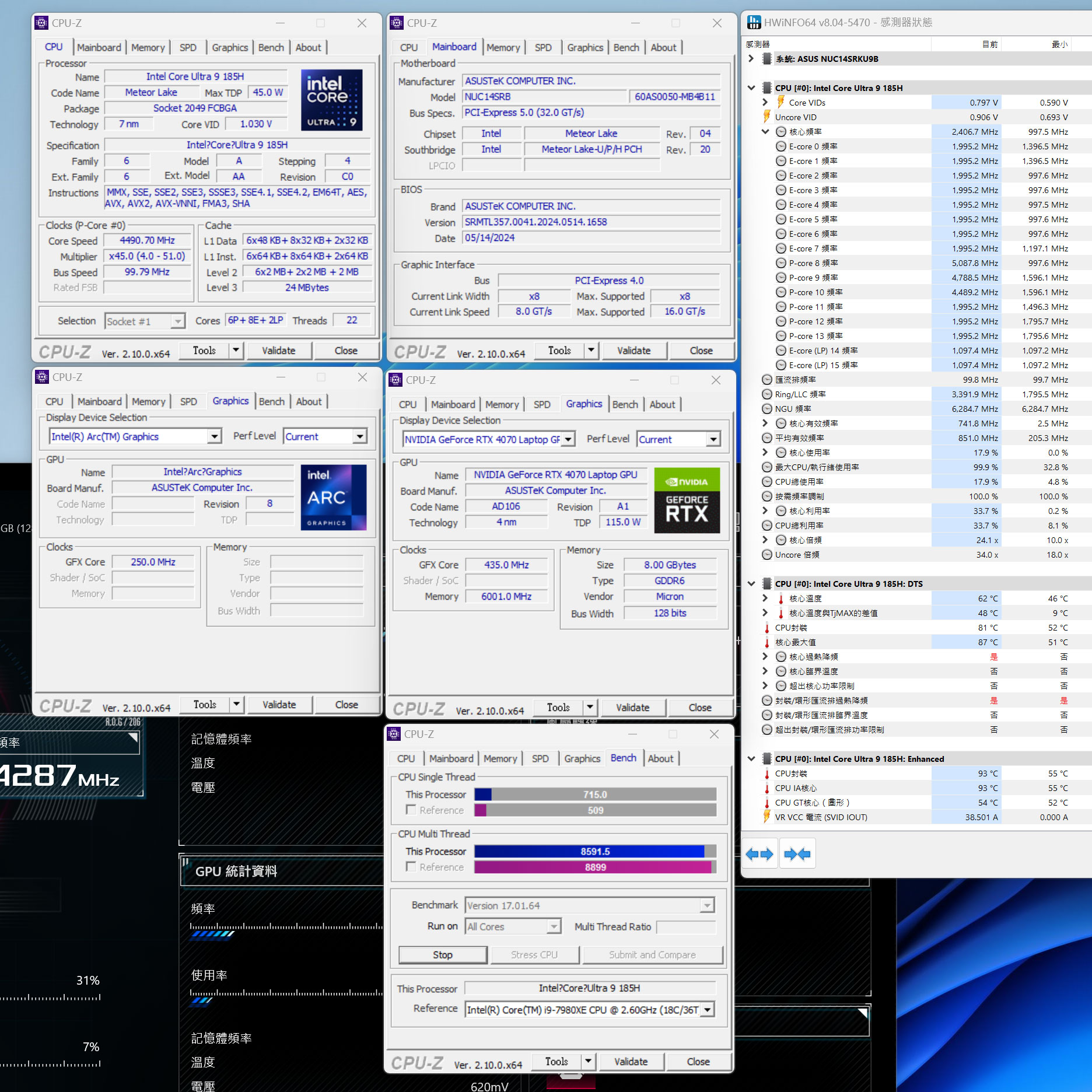
Task: Click CPU-Z icon in Mainboard window title bar
Action: coord(397,23)
